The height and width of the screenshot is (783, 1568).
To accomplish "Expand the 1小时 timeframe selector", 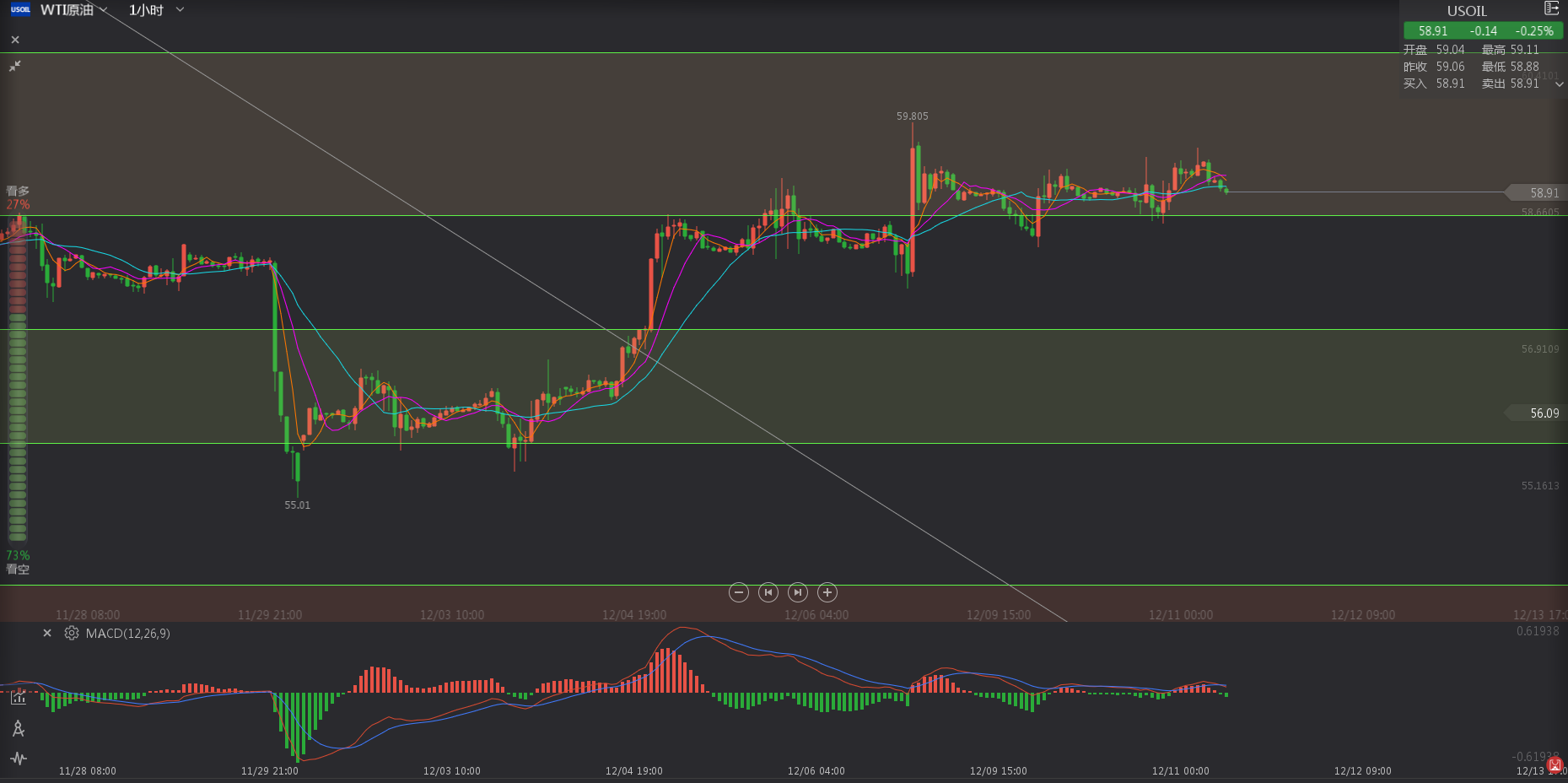I will (179, 10).
